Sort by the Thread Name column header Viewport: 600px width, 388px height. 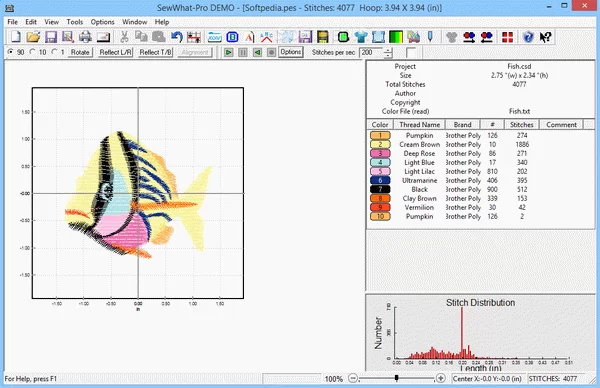click(419, 125)
